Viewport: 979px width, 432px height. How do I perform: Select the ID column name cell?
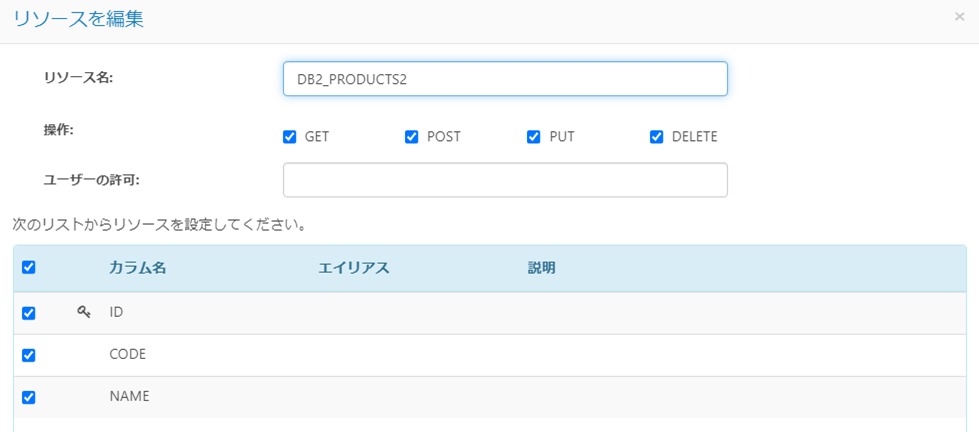coord(116,312)
